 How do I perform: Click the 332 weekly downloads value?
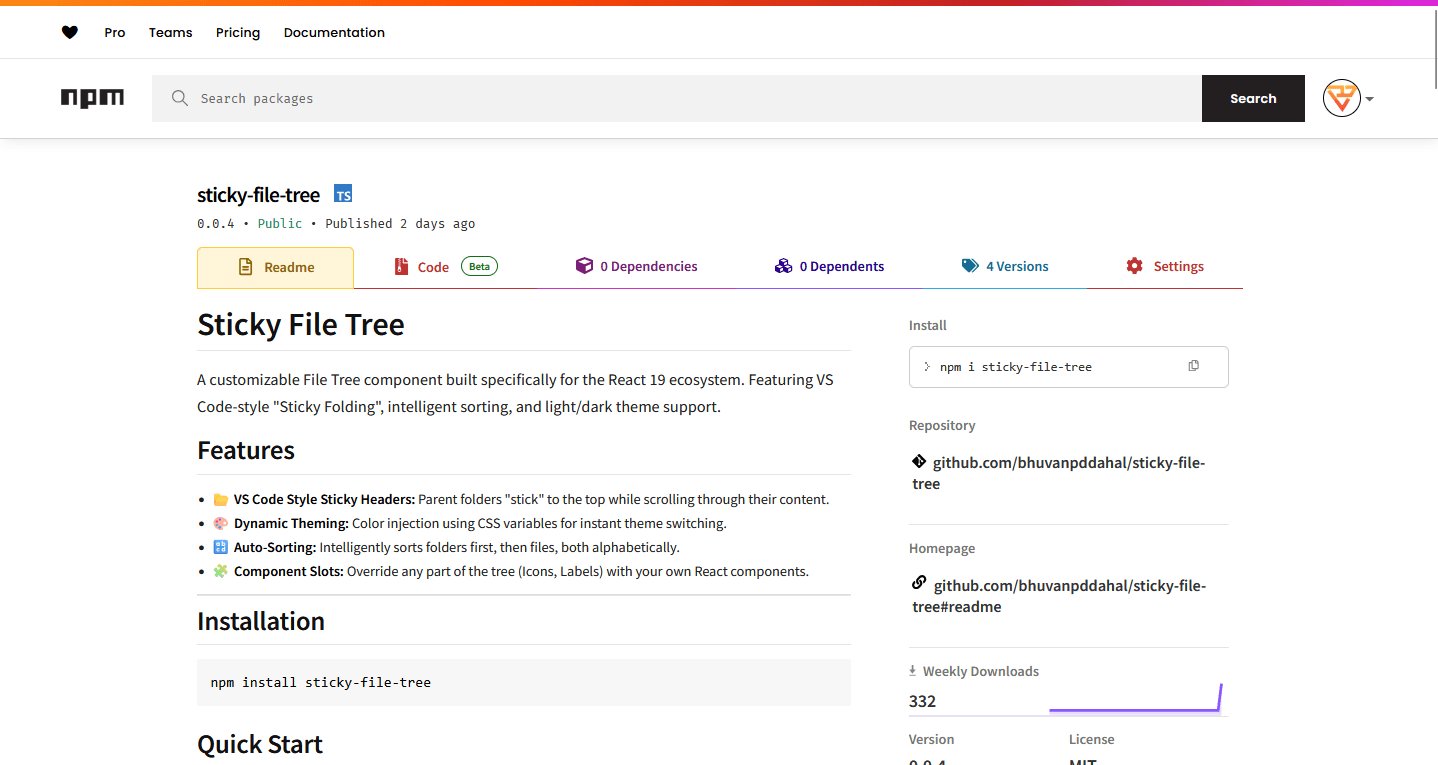[x=922, y=701]
